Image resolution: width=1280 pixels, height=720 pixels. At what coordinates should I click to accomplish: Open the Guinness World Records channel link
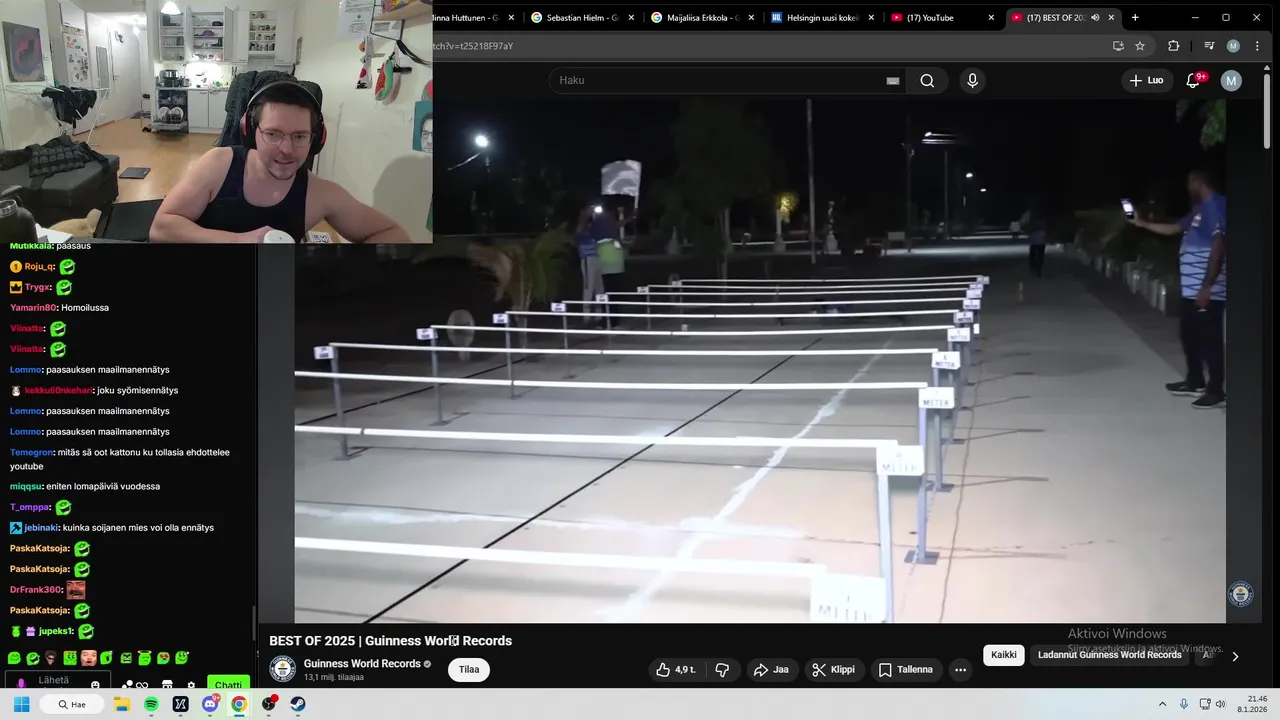point(362,664)
